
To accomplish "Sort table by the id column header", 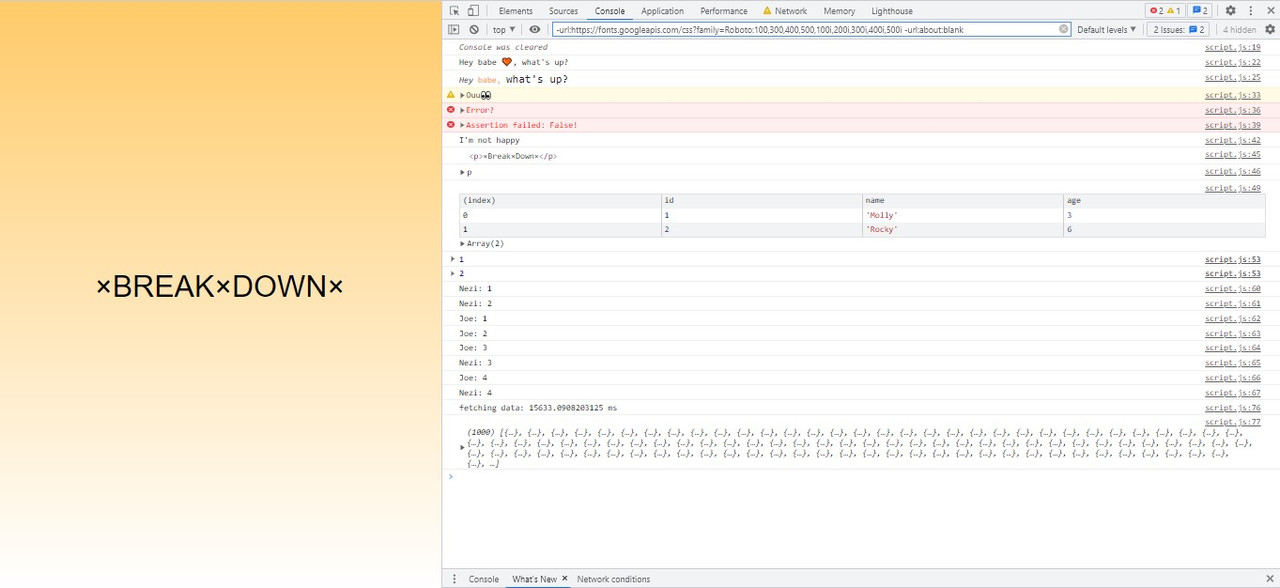I will tap(761, 200).
